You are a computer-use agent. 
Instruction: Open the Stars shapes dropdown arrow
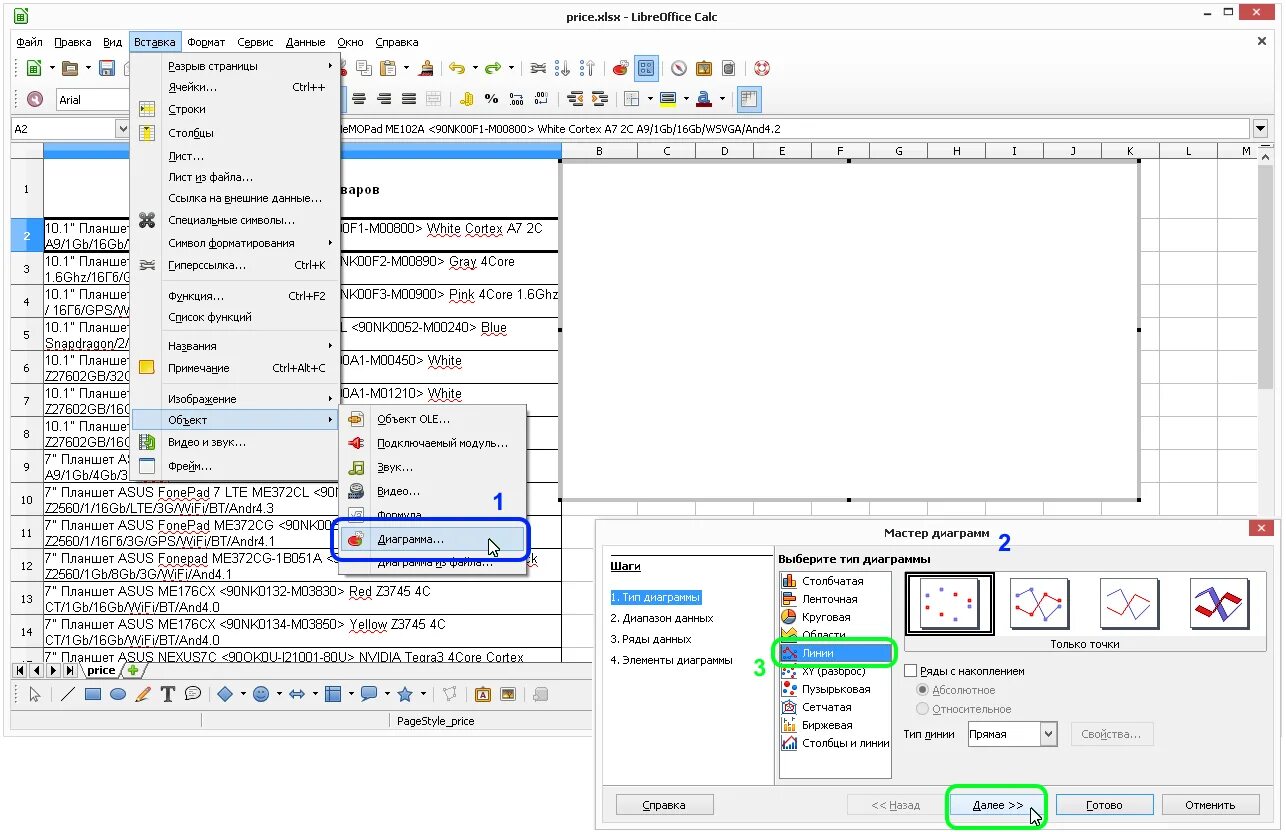coord(423,694)
